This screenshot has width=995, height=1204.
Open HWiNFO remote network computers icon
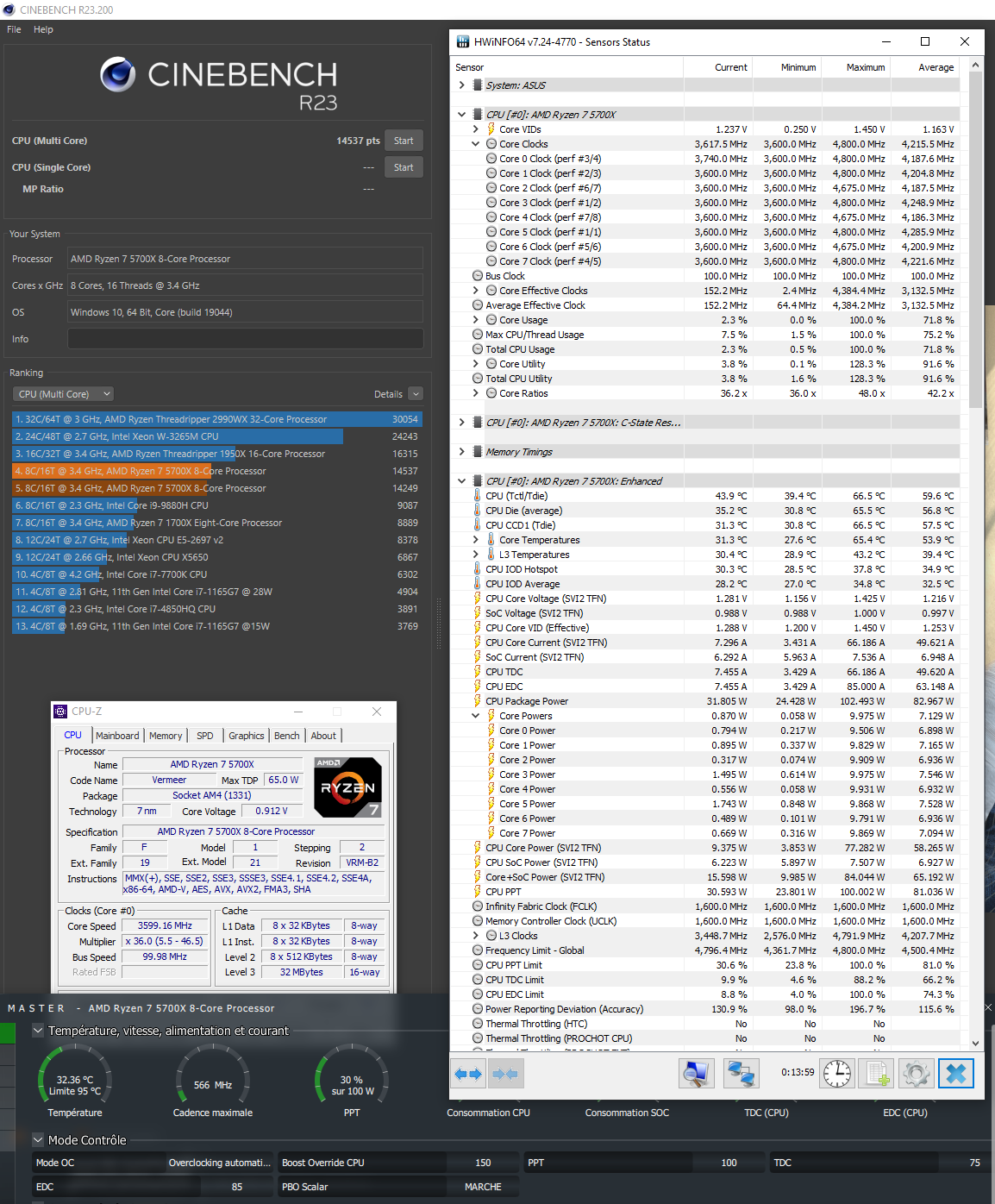pyautogui.click(x=741, y=1074)
